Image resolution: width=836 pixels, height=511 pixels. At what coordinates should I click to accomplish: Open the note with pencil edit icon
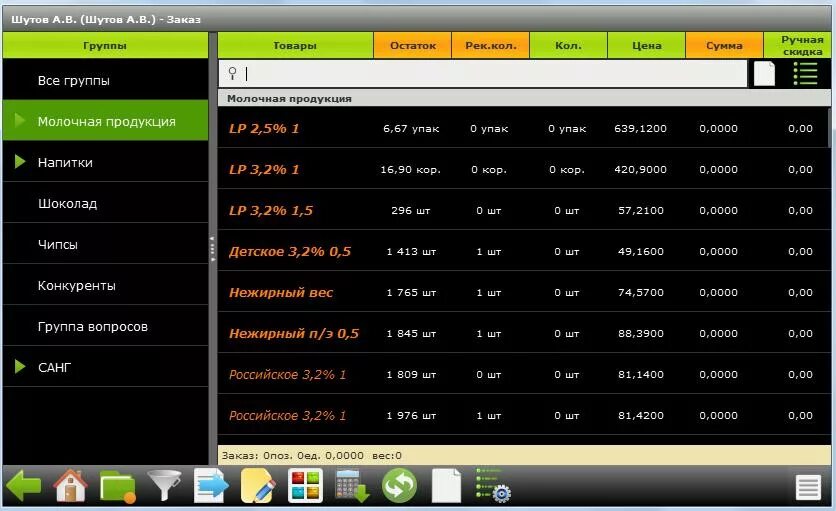pos(258,485)
